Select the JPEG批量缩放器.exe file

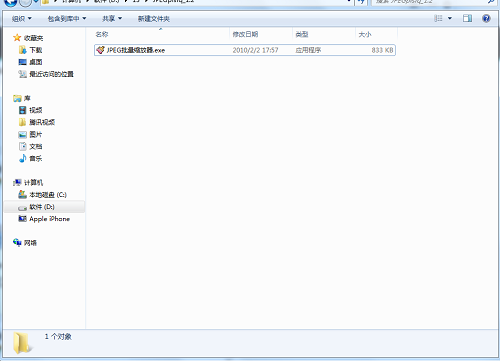click(245, 50)
